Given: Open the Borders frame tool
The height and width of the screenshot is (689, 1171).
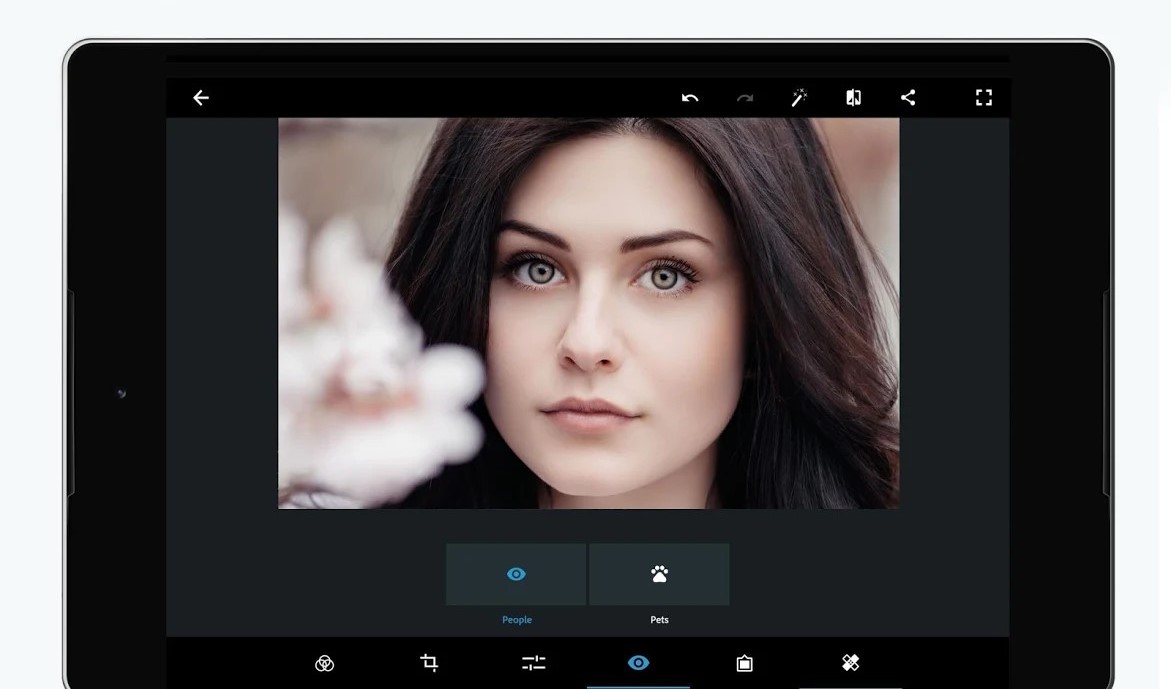Looking at the screenshot, I should click(x=744, y=663).
